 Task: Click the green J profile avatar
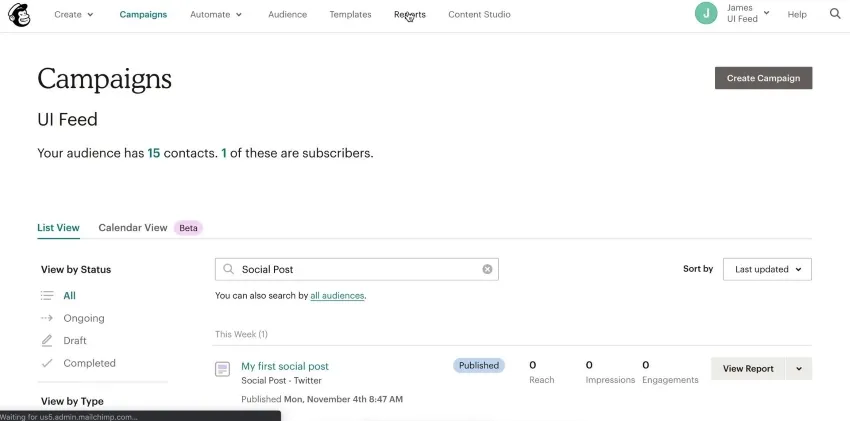(707, 14)
